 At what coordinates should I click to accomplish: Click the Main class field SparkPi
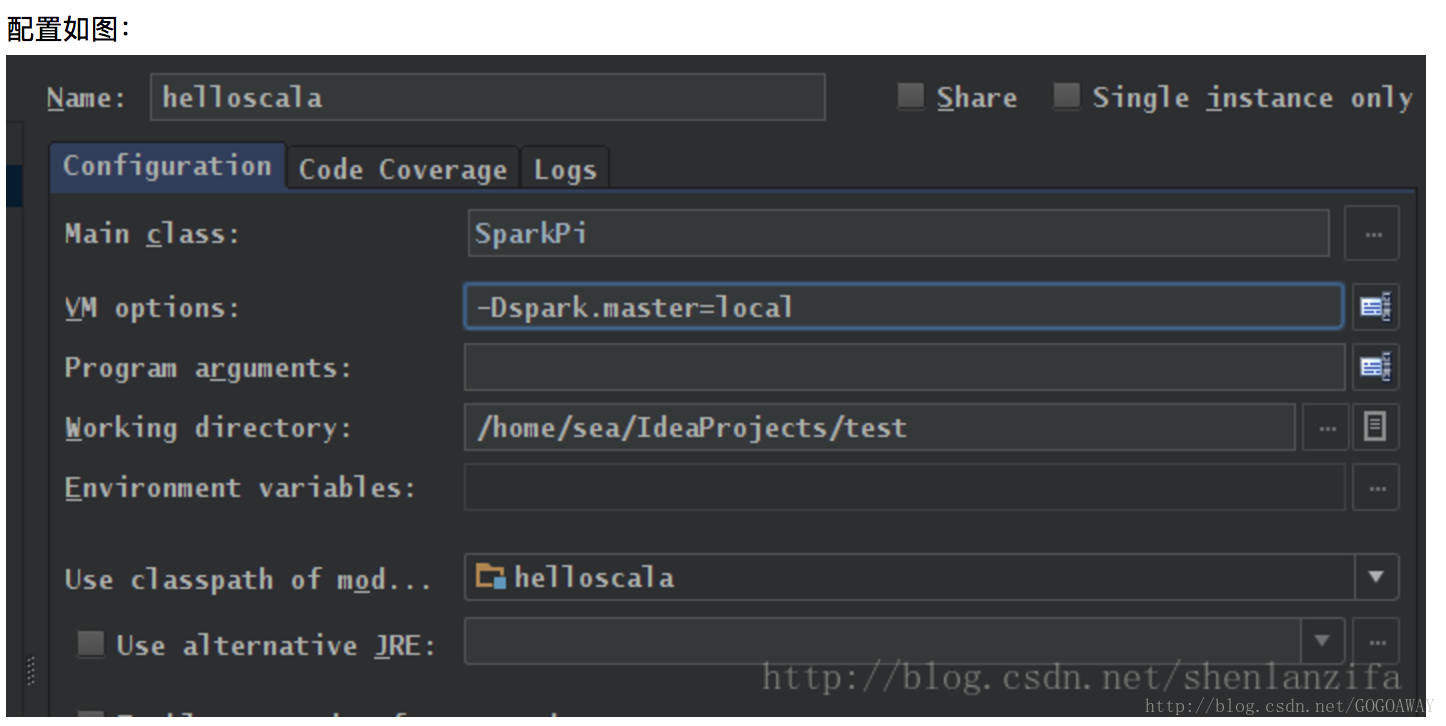899,233
